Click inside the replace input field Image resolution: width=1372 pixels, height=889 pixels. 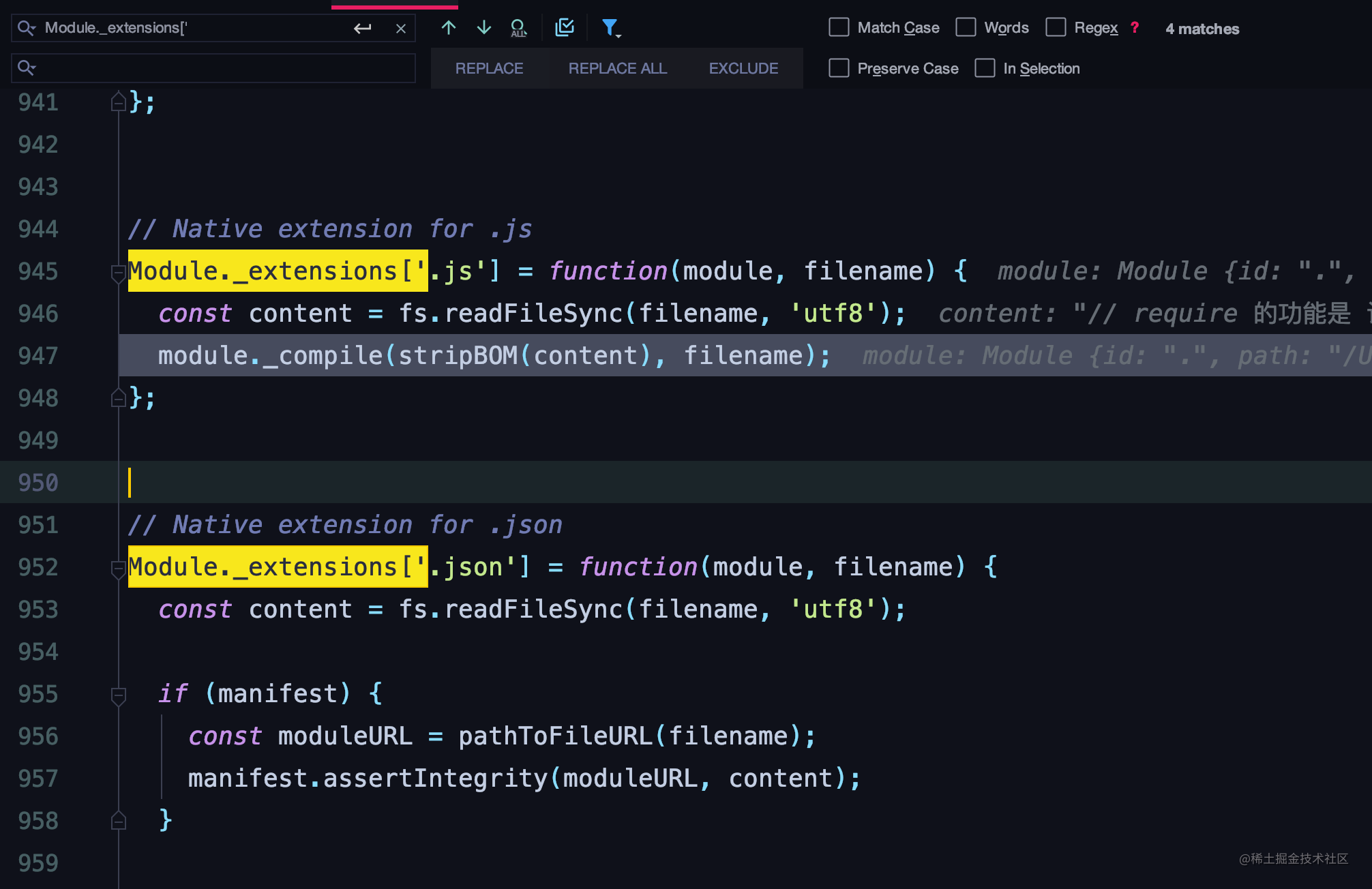(x=205, y=67)
